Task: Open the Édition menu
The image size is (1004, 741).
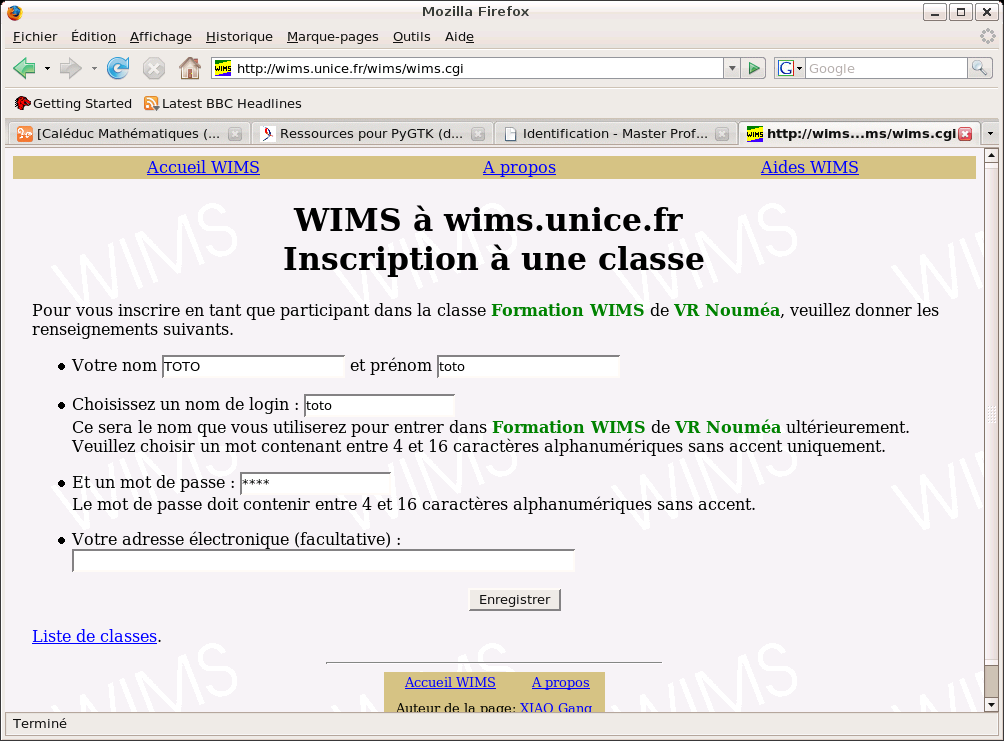Action: [x=93, y=37]
